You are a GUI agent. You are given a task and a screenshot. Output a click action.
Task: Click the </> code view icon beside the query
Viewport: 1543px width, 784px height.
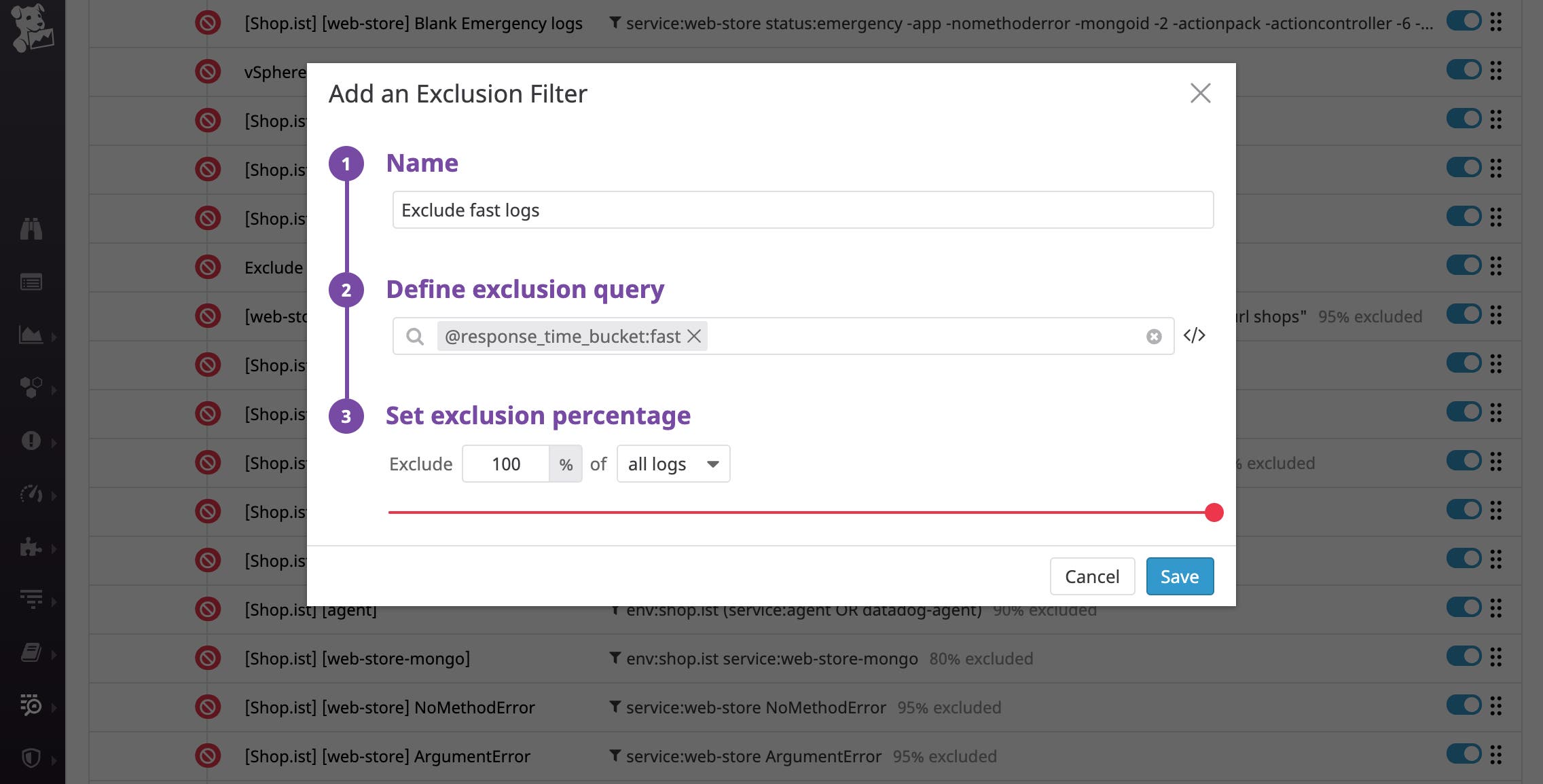click(x=1195, y=335)
